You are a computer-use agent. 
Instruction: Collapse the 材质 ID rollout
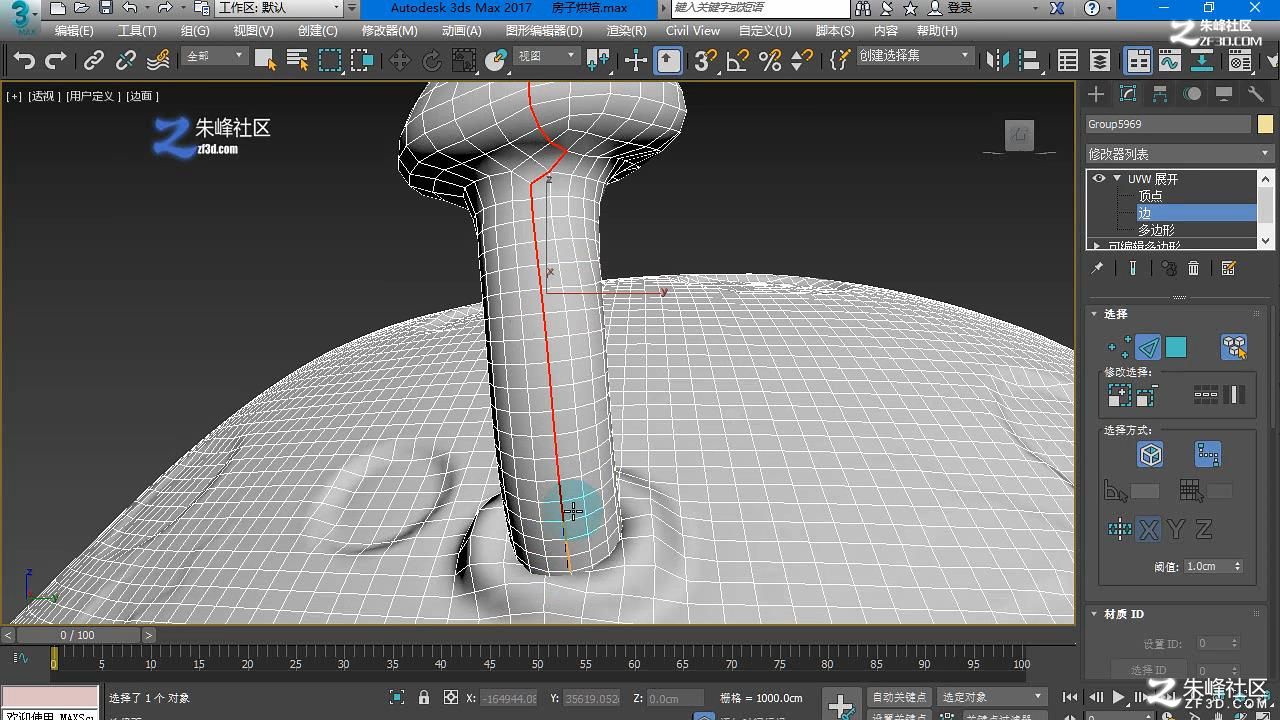click(1094, 614)
